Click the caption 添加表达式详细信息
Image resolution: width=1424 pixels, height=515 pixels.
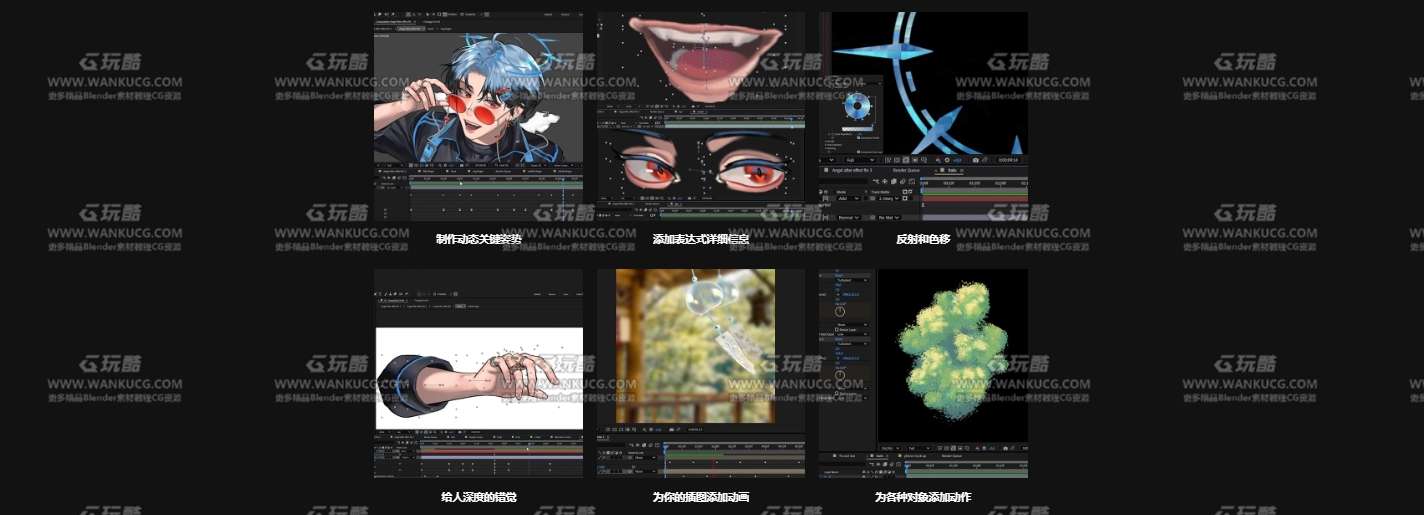point(700,239)
